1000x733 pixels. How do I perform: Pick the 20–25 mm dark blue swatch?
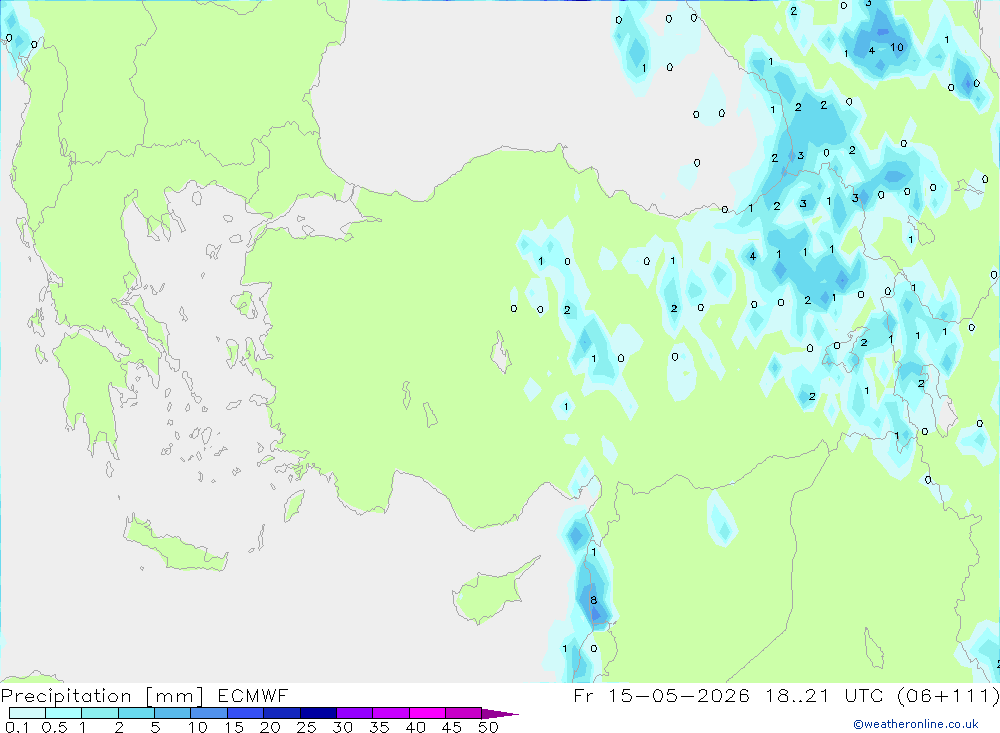[281, 713]
